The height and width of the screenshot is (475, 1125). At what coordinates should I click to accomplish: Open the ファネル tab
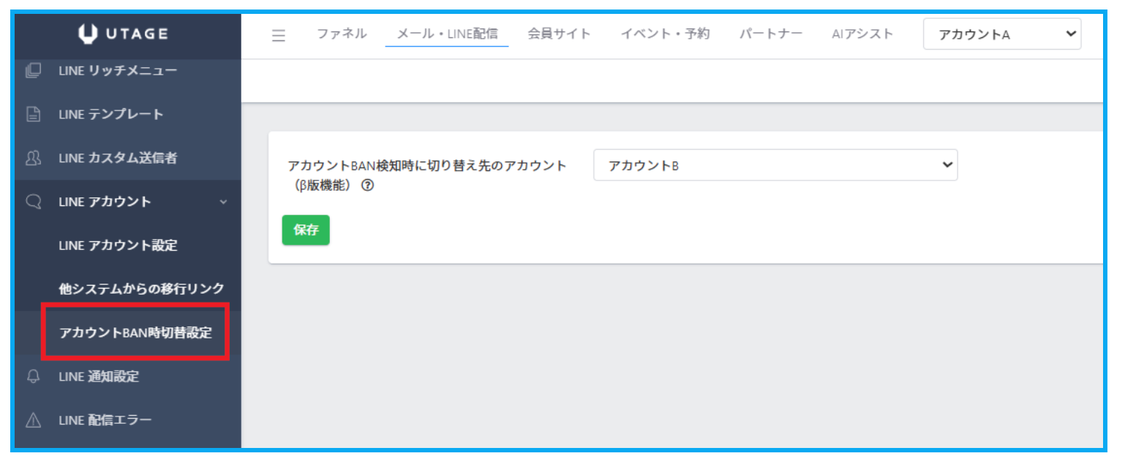point(341,34)
